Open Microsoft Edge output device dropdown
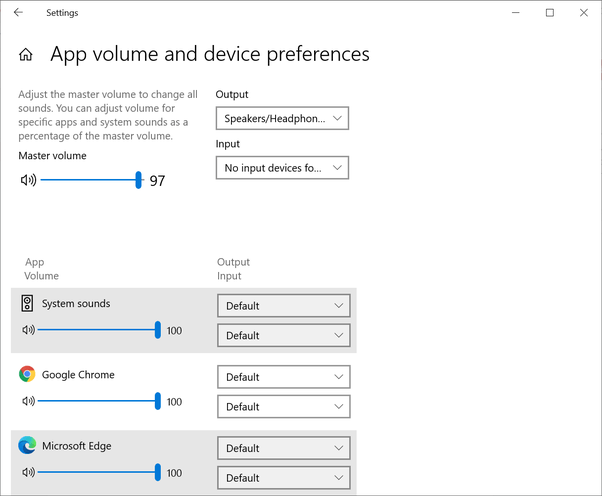 (283, 449)
